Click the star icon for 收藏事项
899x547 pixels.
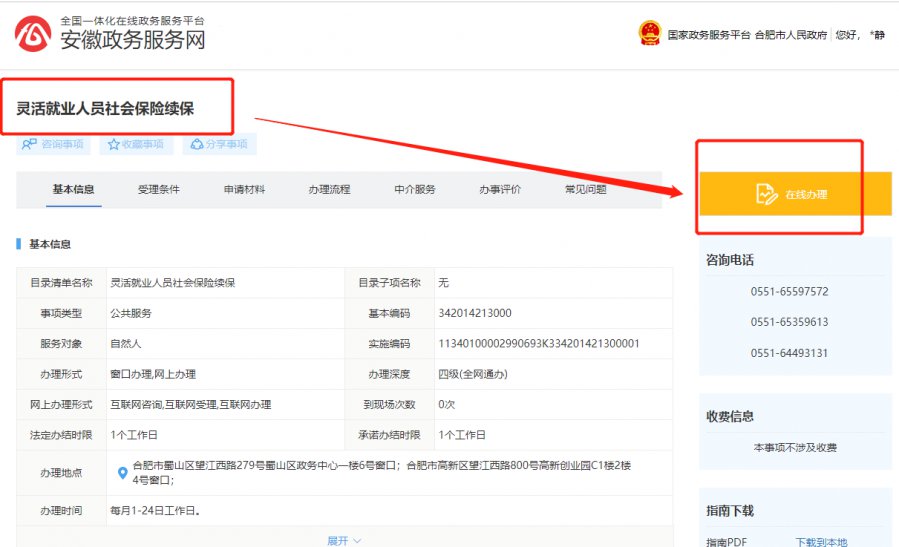click(x=114, y=144)
